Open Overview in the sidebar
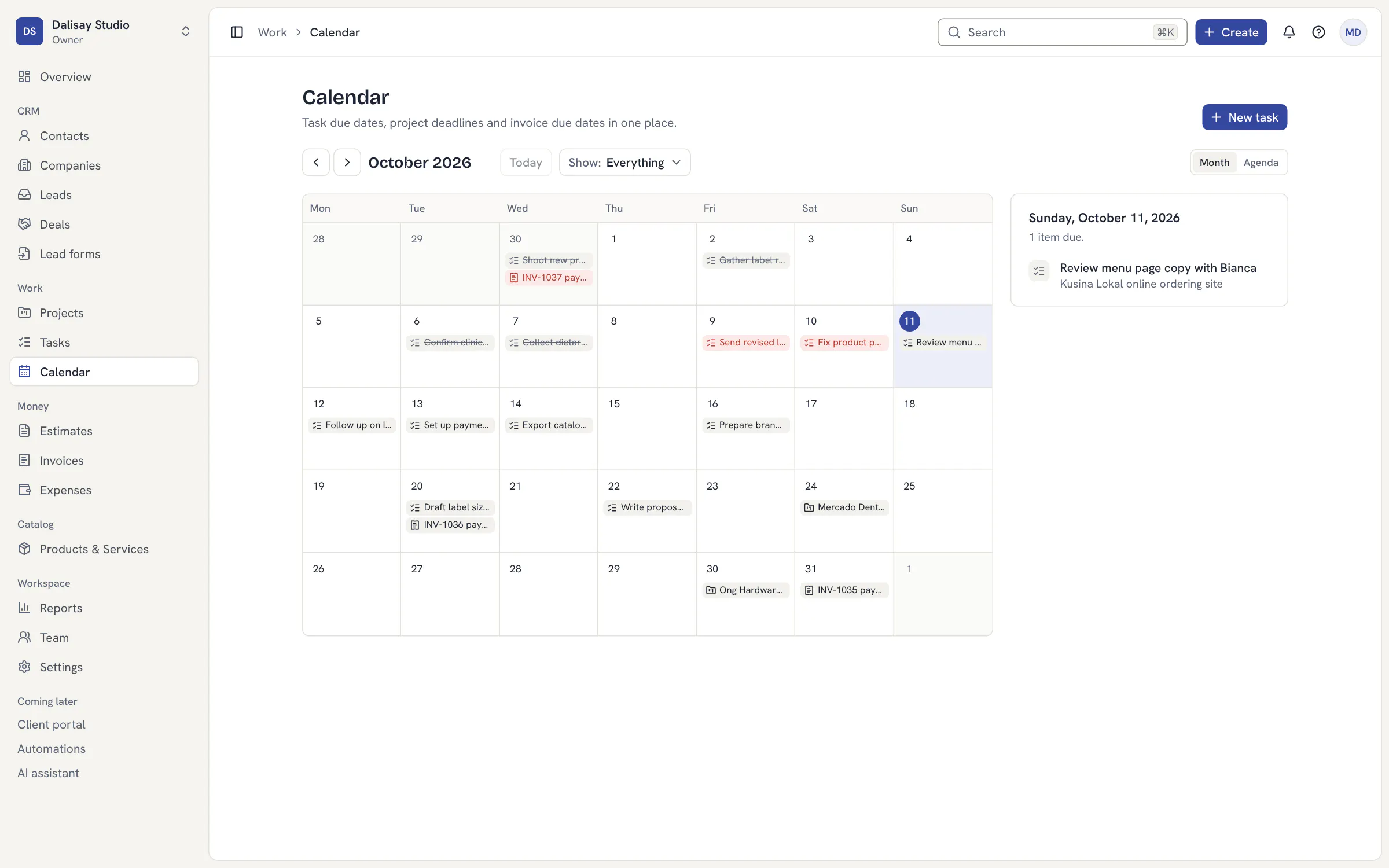The height and width of the screenshot is (868, 1389). (x=104, y=77)
